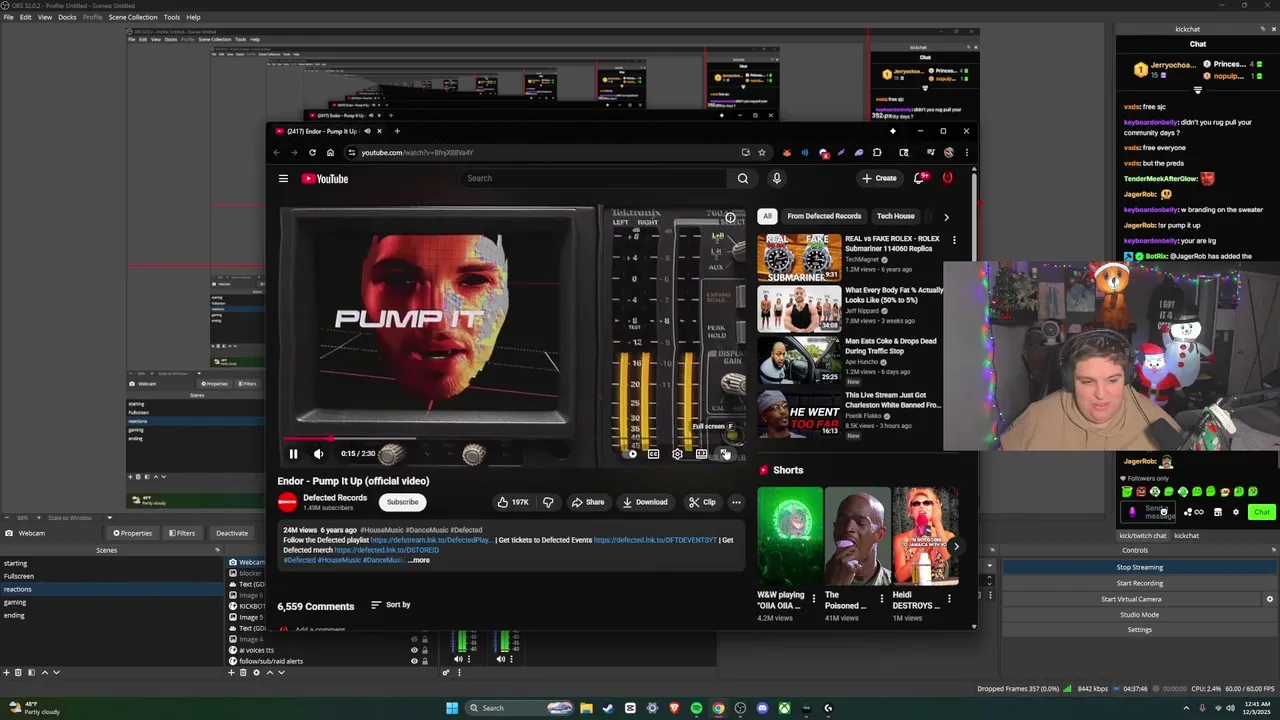Screen dimensions: 1280x720
Task: Click Stop Streaming button
Action: (x=1140, y=567)
